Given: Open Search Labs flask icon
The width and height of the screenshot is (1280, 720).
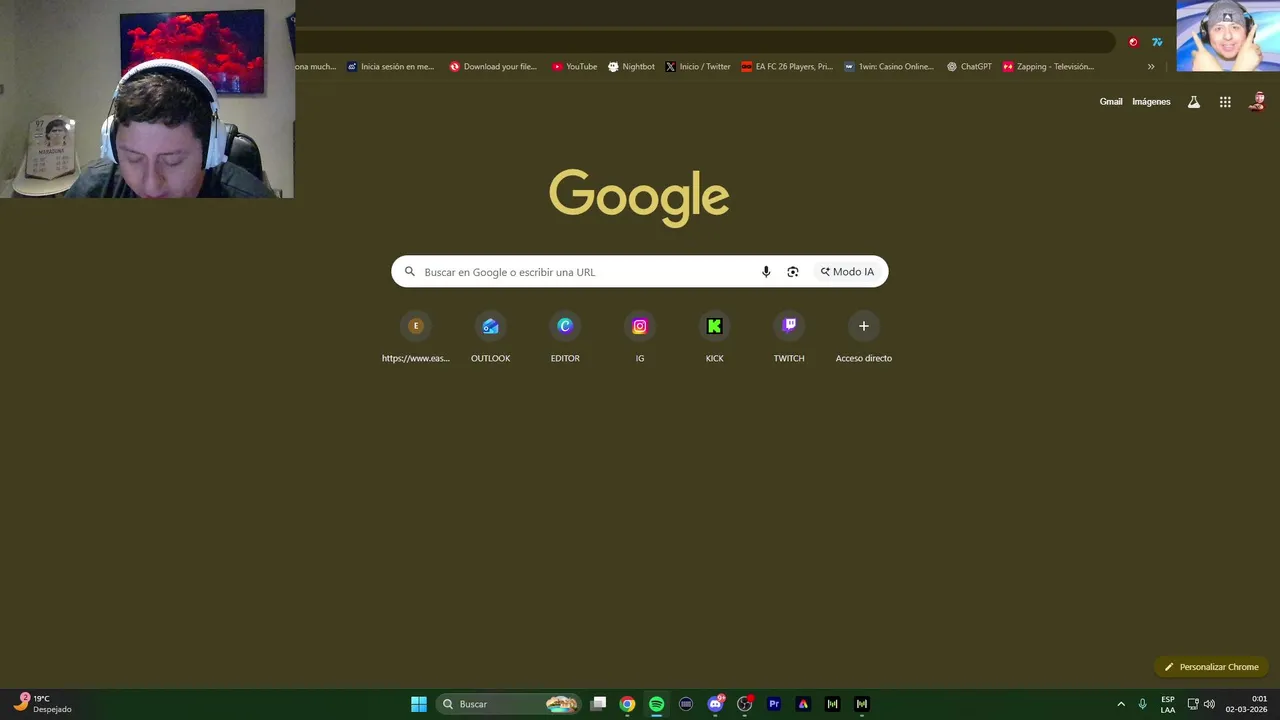Looking at the screenshot, I should pos(1194,102).
